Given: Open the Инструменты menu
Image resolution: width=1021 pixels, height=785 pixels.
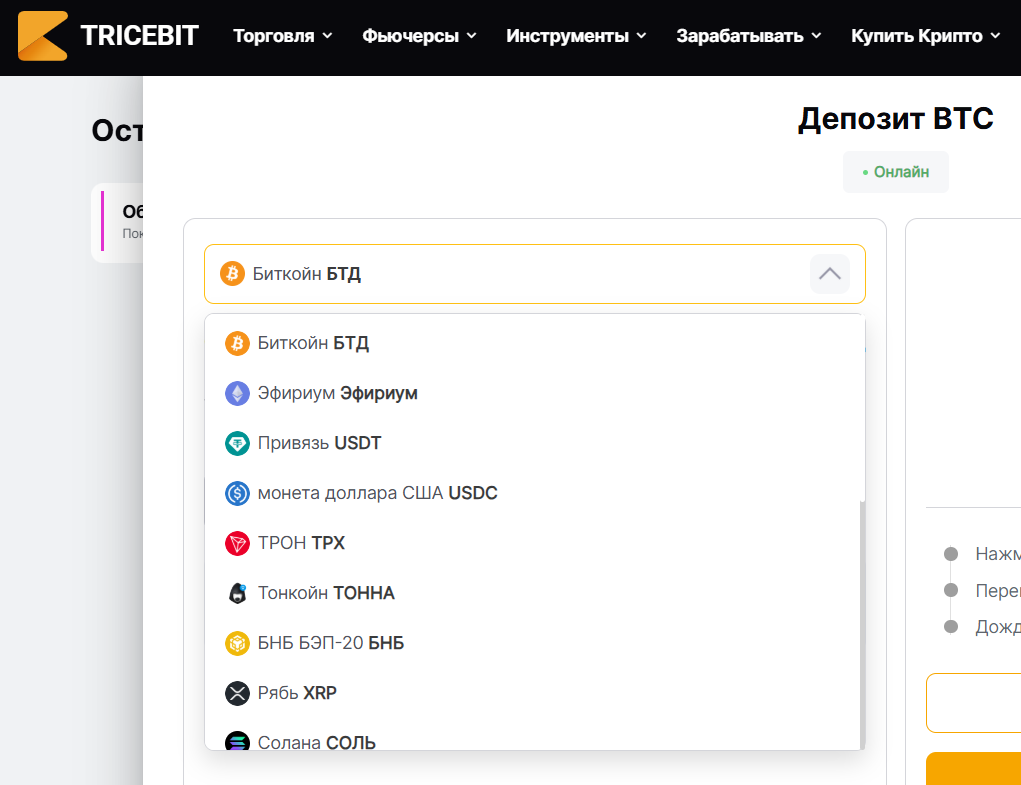Looking at the screenshot, I should click(576, 36).
